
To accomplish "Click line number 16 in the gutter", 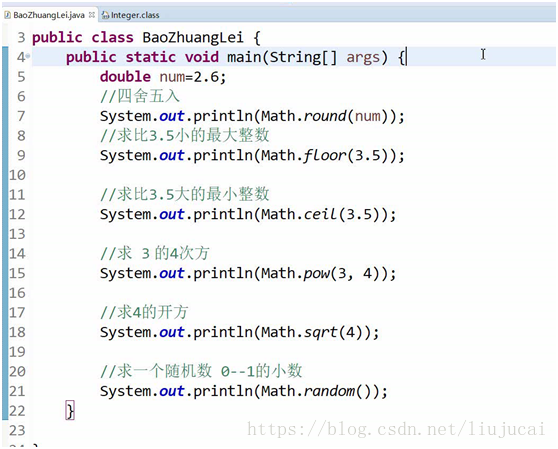I will click(x=17, y=294).
